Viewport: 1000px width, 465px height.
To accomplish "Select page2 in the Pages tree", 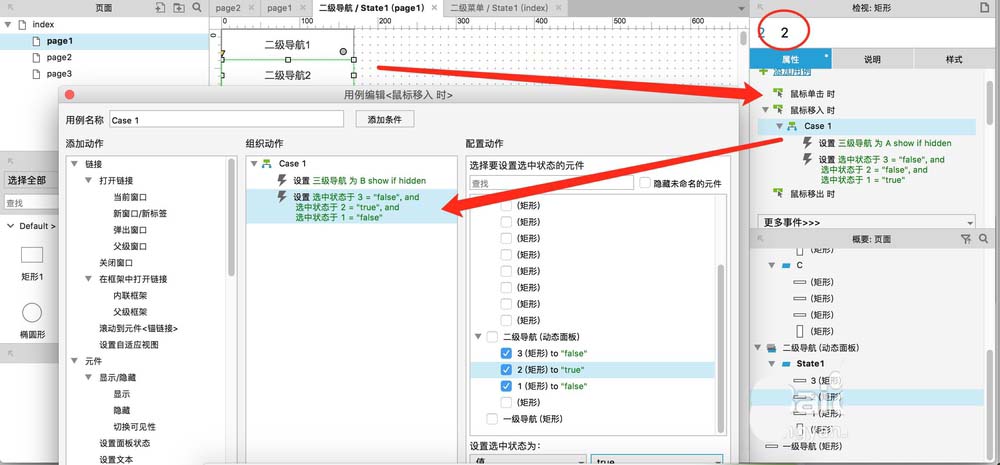I will [59, 57].
